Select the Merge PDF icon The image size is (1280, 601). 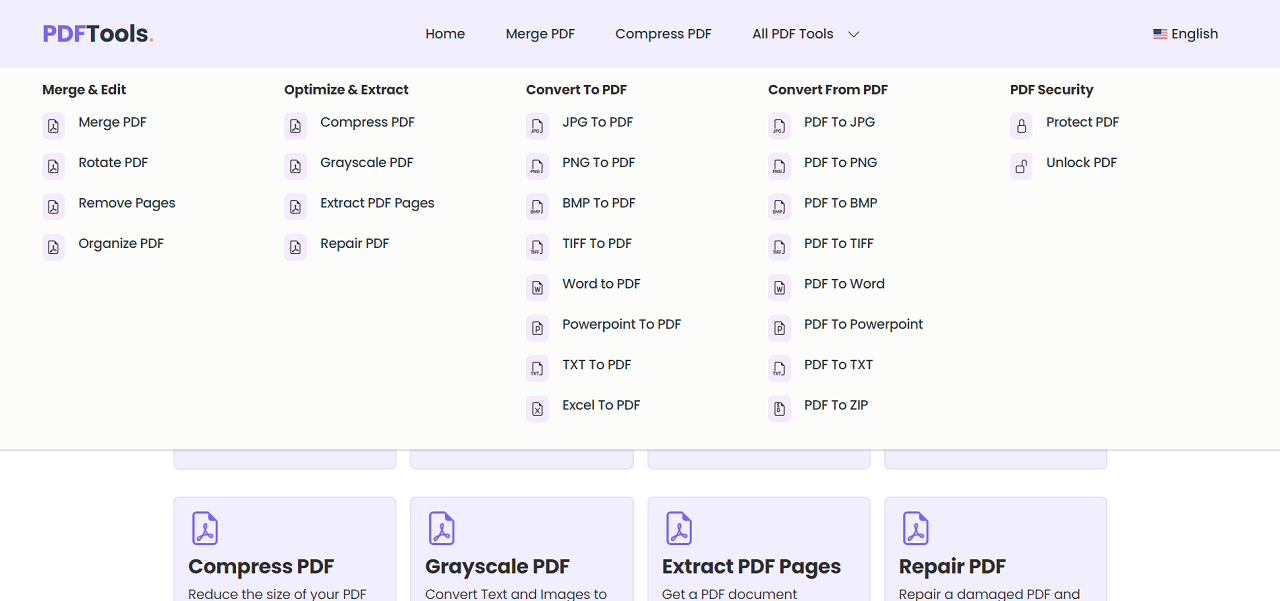pyautogui.click(x=53, y=125)
